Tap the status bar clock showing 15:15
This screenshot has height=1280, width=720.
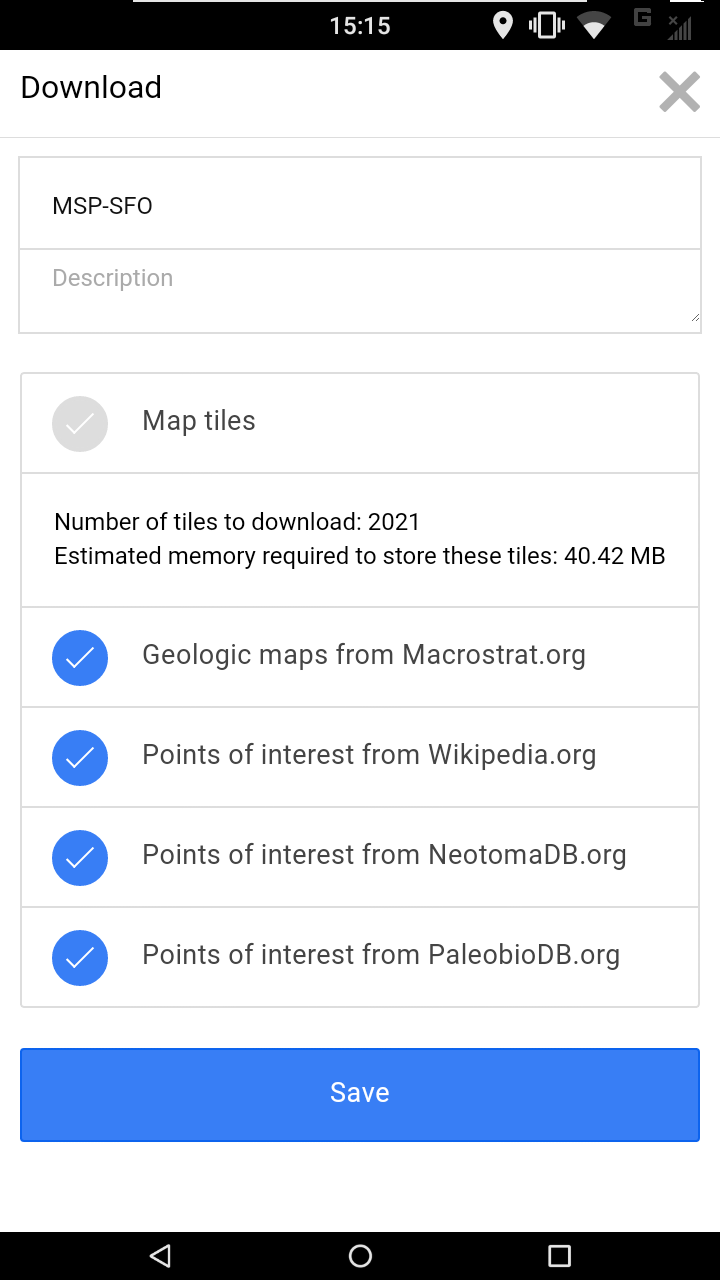pyautogui.click(x=360, y=26)
